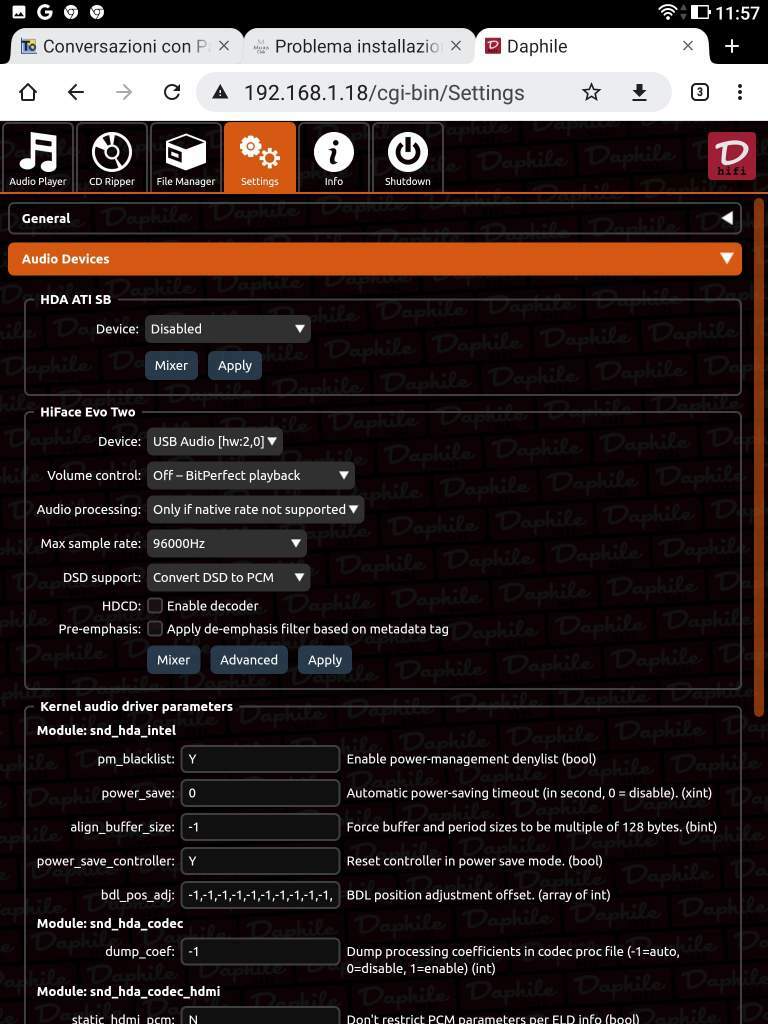
Task: Focus the power_save input field
Action: tap(261, 793)
